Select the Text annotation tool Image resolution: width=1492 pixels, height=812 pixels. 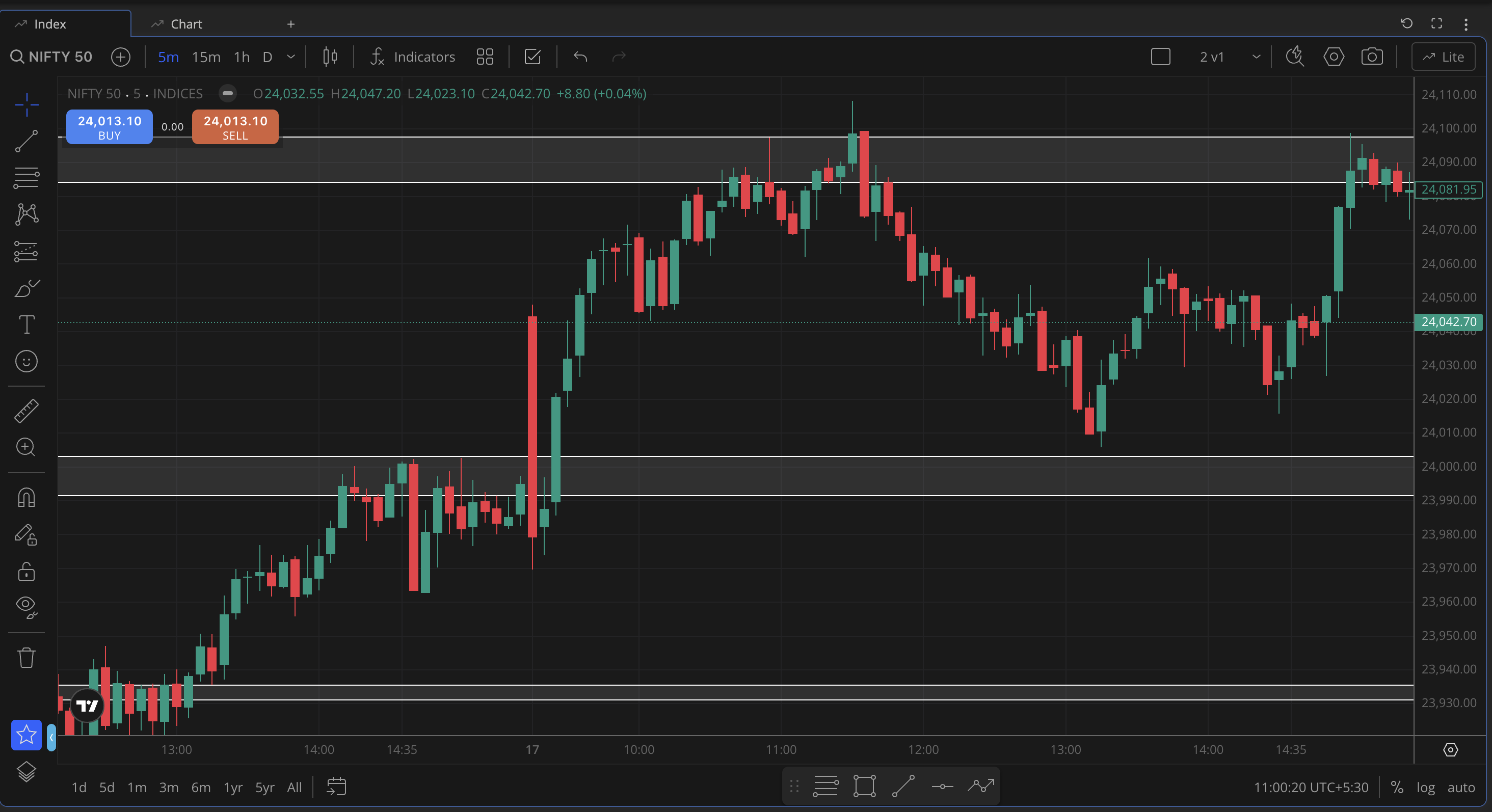26,324
